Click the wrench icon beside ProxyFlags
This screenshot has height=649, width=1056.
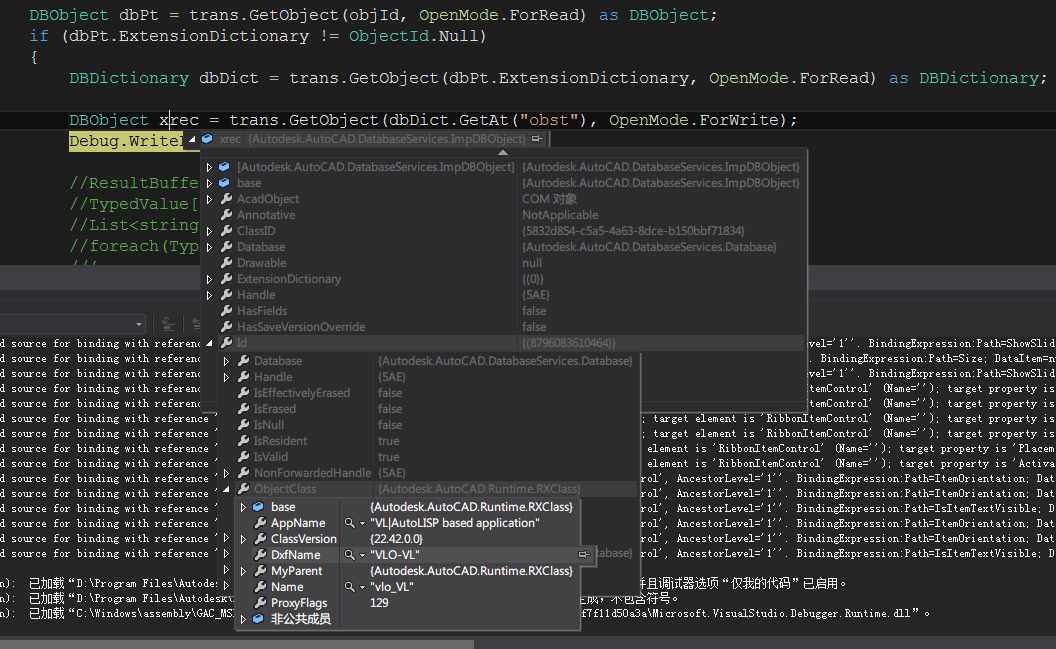(260, 600)
